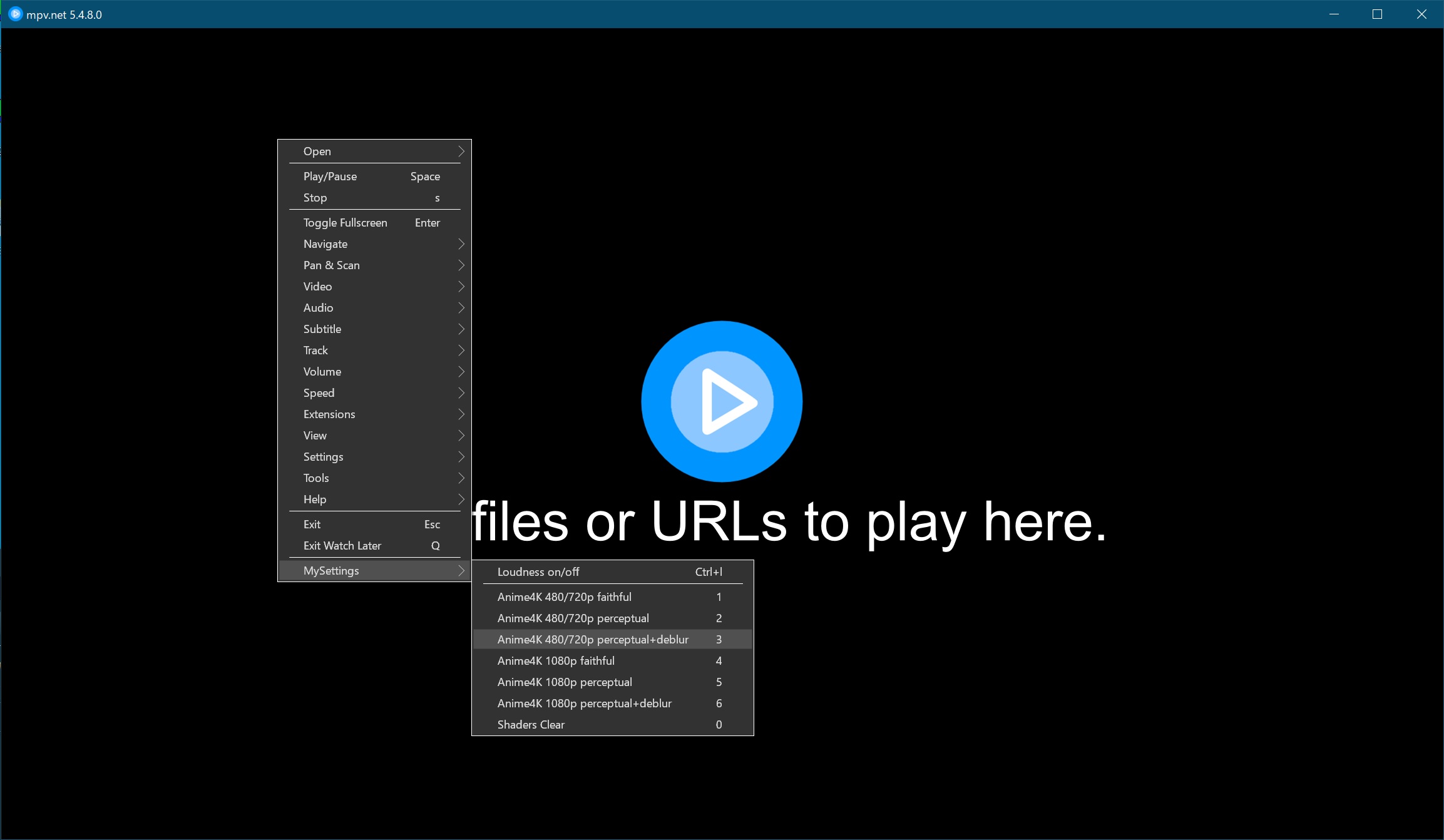This screenshot has width=1444, height=840.
Task: Select Anime4K 480/720p perceptual+deblur shader
Action: click(x=593, y=639)
